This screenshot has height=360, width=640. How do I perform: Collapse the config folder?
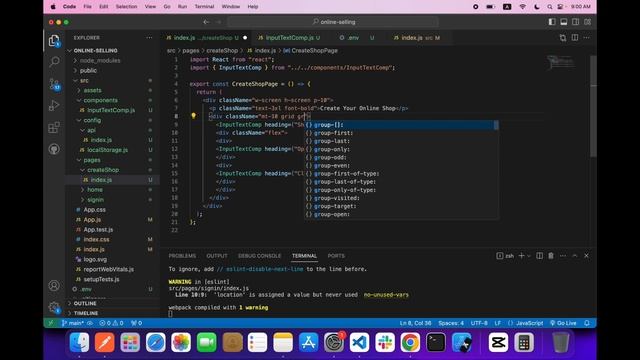pos(92,120)
